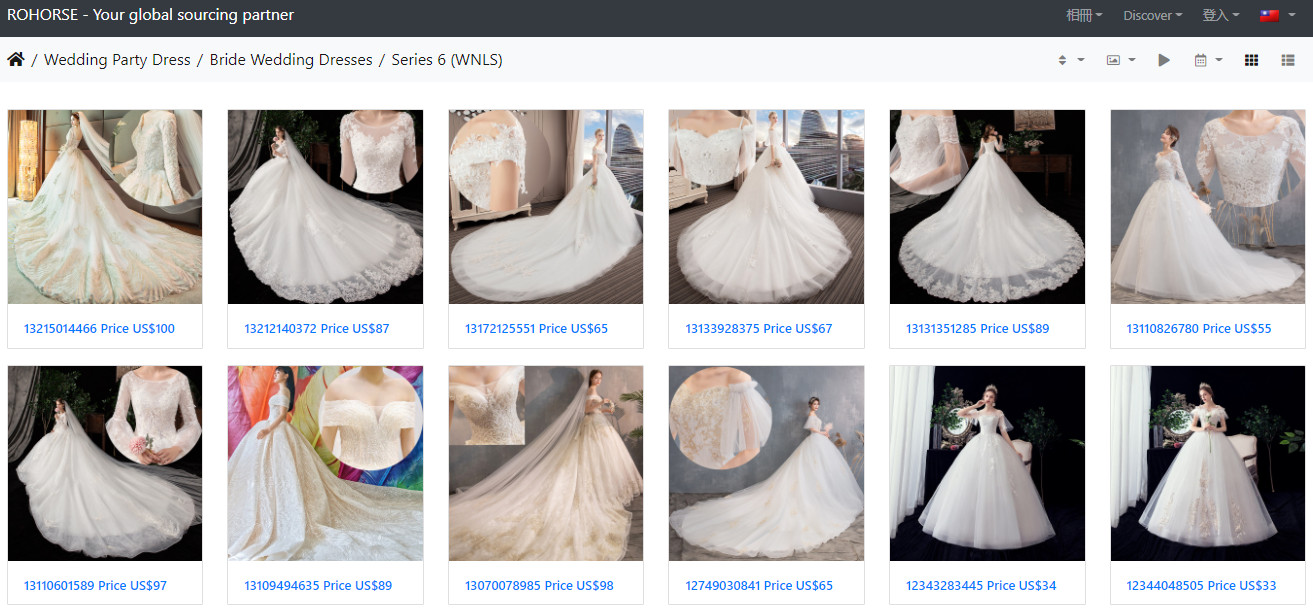Screen dimensions: 1313x613
Task: Switch to list view layout
Action: point(1288,60)
